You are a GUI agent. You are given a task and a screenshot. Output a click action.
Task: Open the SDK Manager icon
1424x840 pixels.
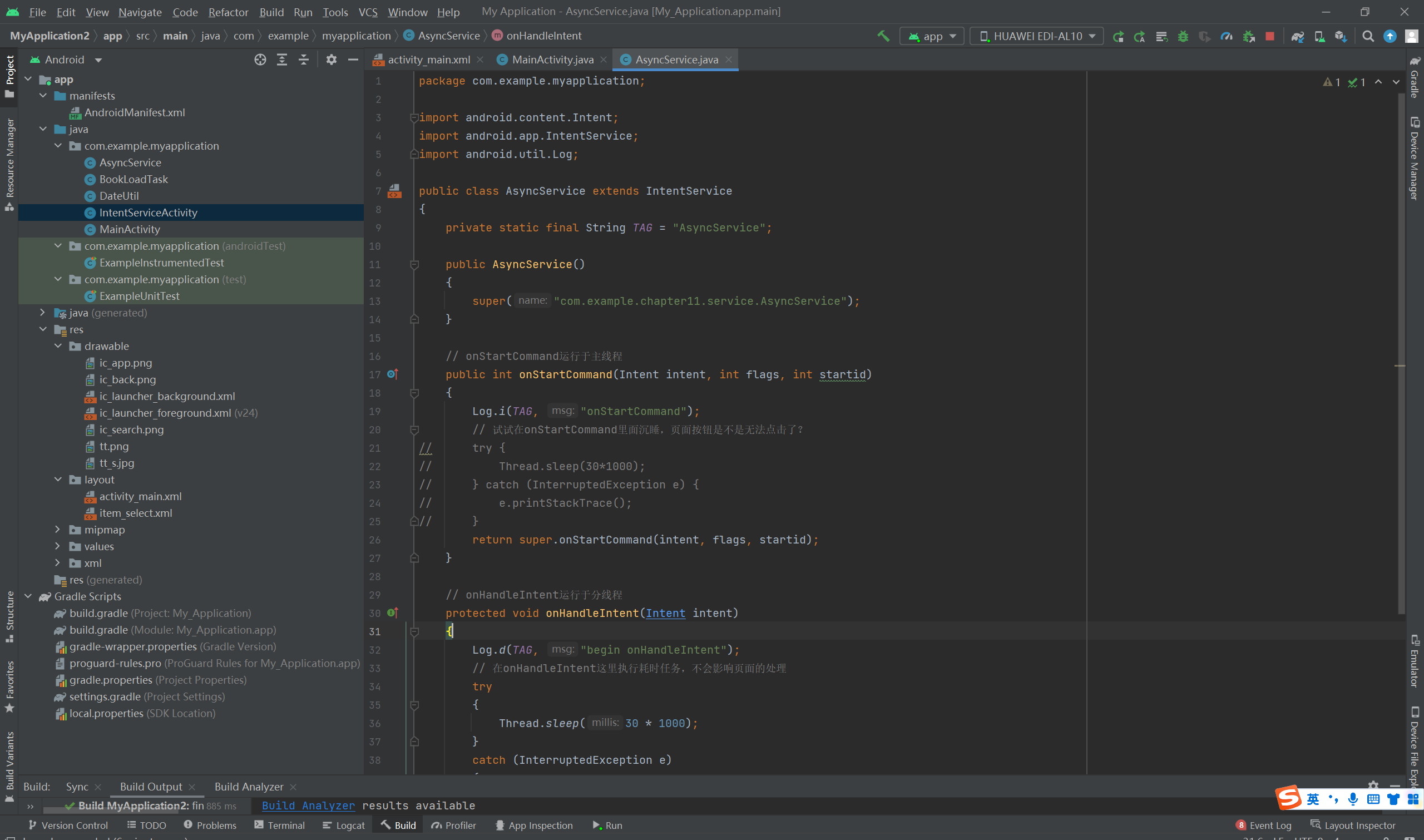pyautogui.click(x=1340, y=36)
